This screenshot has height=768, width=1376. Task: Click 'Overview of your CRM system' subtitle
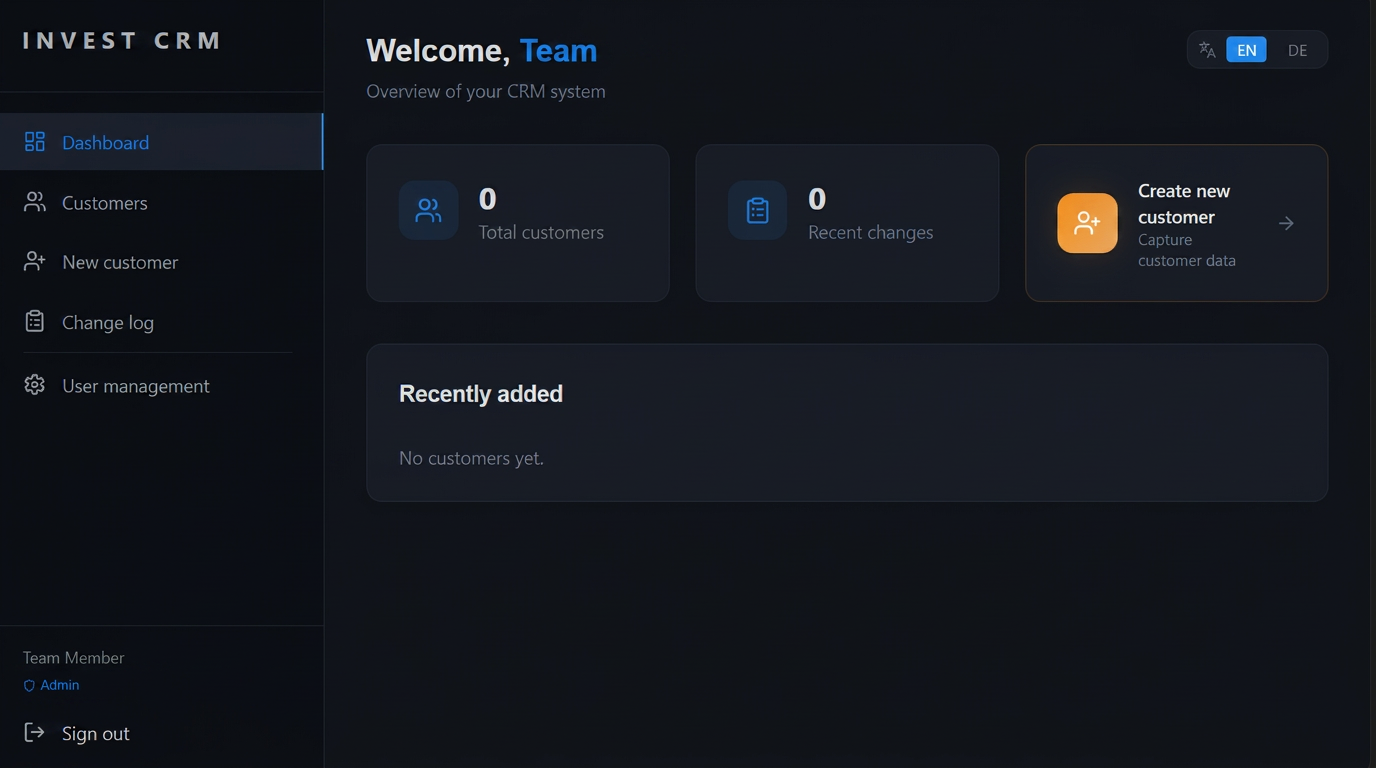tap(486, 91)
